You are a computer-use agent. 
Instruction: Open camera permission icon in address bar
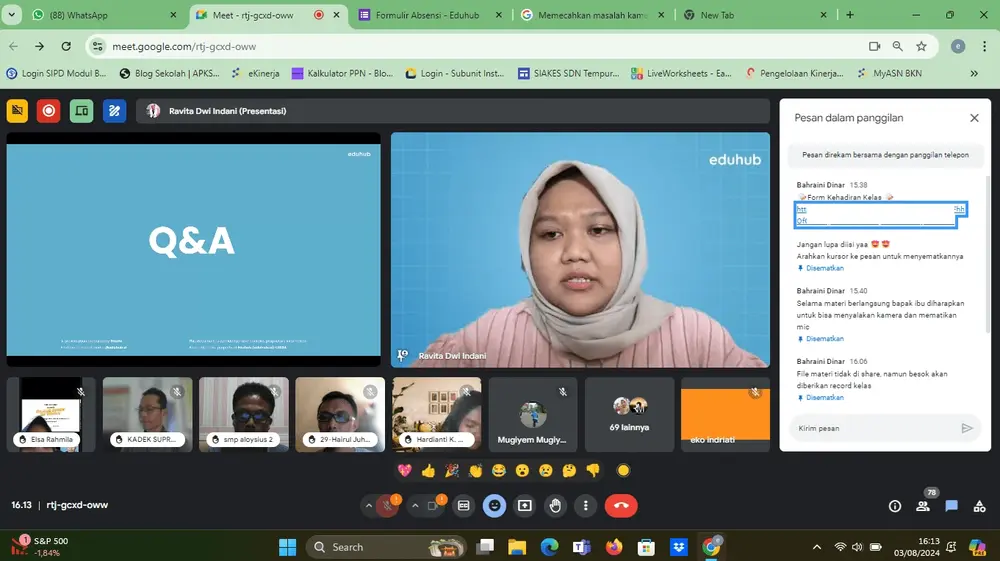874,46
